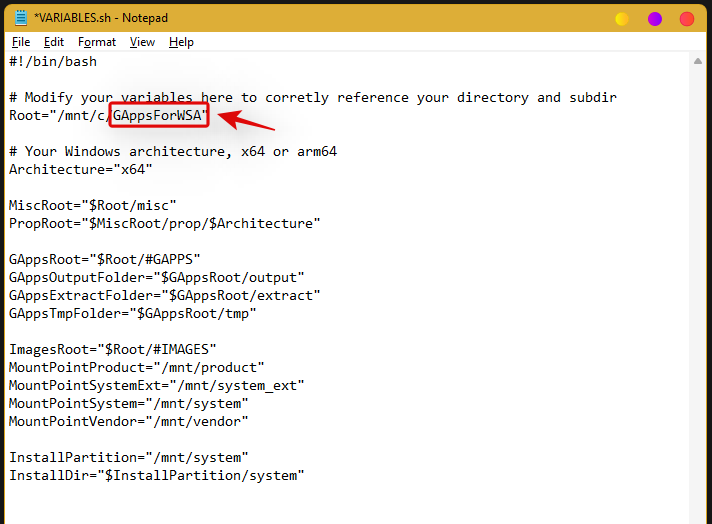Click the vertical scrollbar track
This screenshot has height=524, width=712.
pos(698,300)
